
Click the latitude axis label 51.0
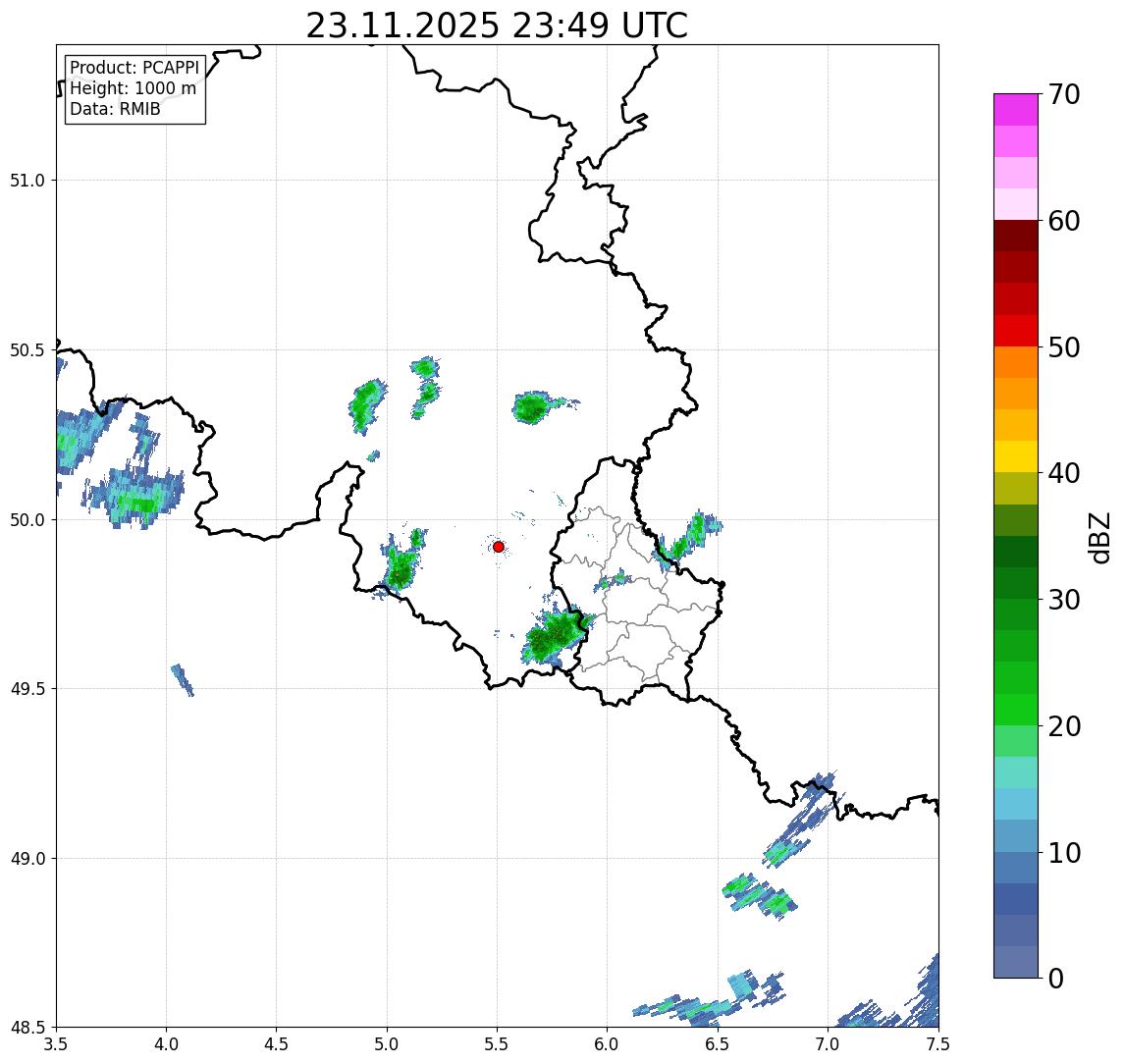pyautogui.click(x=27, y=181)
